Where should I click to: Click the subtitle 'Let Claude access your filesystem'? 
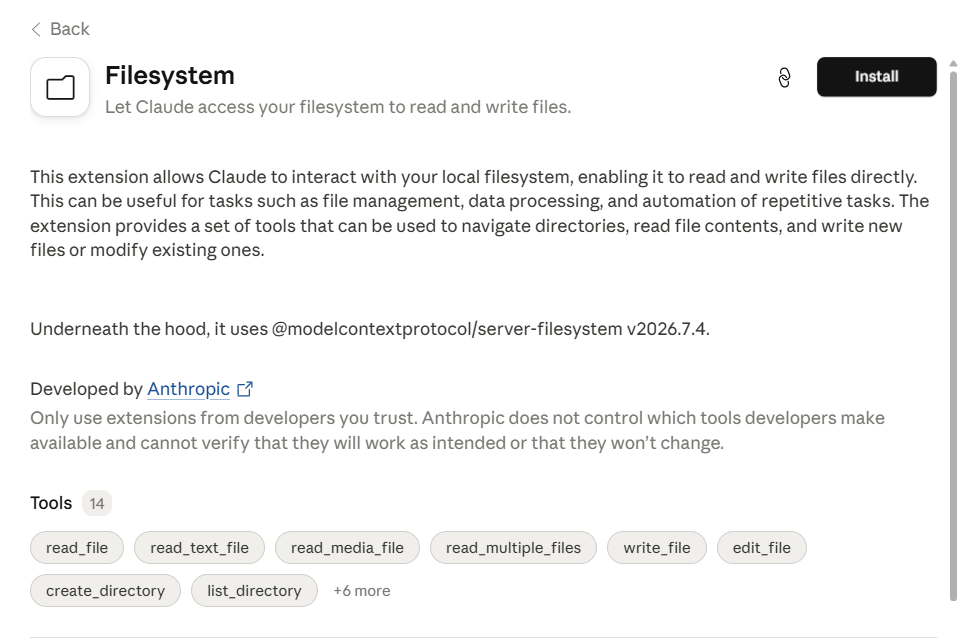point(338,107)
